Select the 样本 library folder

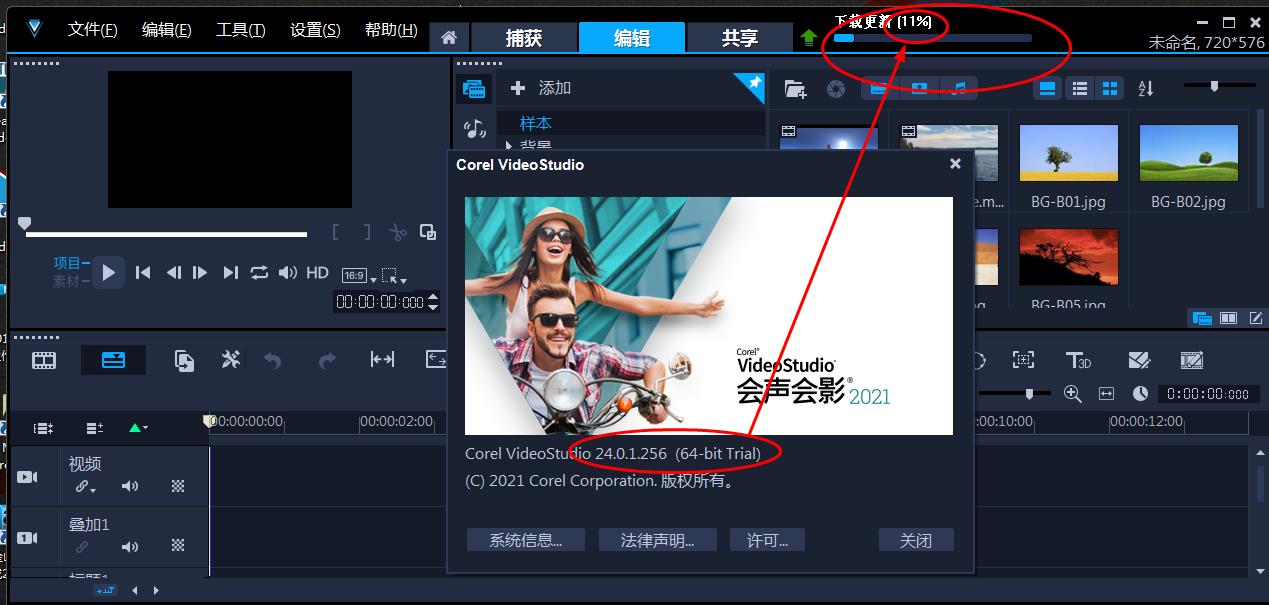click(536, 123)
